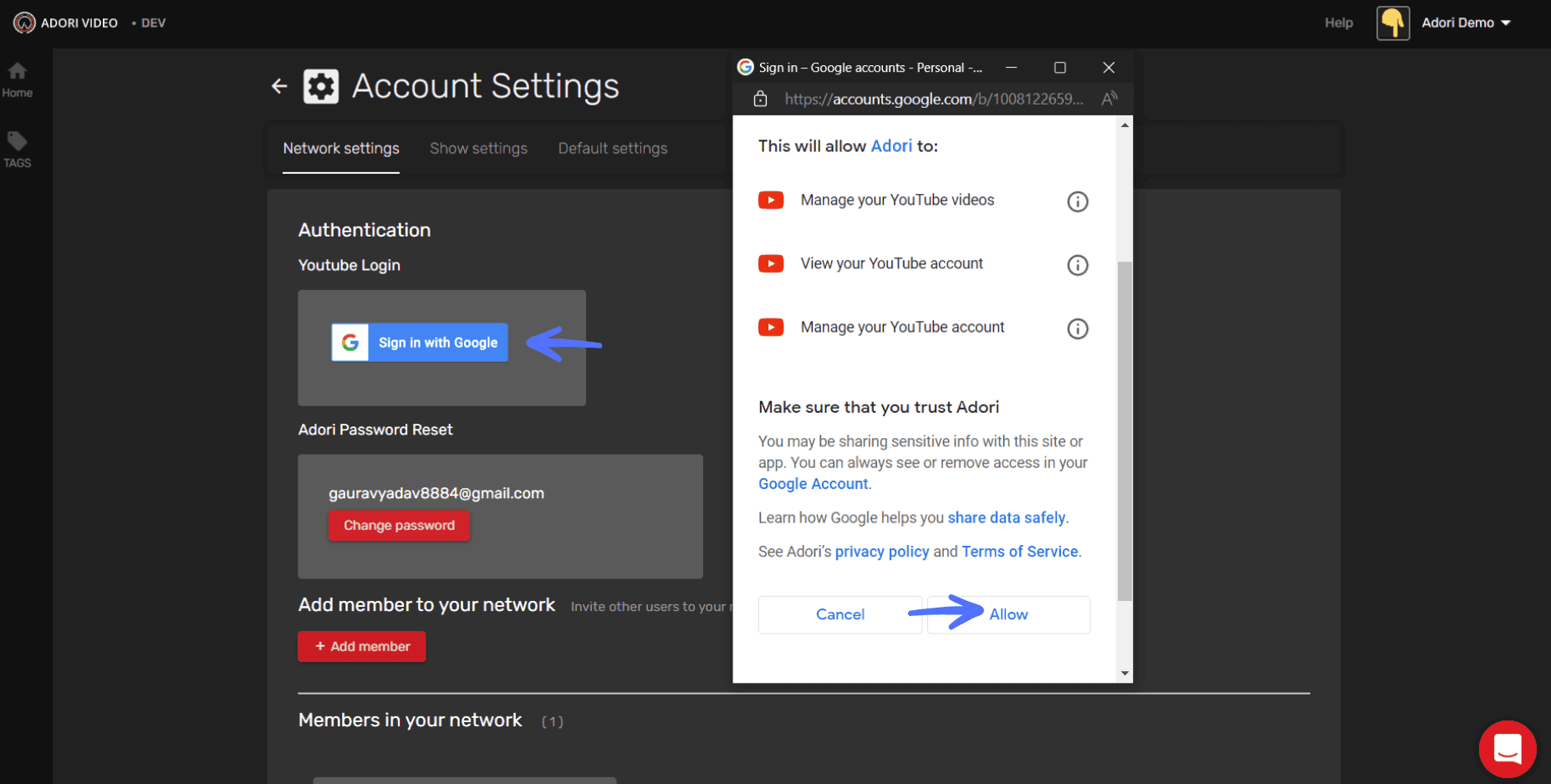Click YouTube icon beside Manage your YouTube account
This screenshot has width=1551, height=784.
(x=771, y=327)
